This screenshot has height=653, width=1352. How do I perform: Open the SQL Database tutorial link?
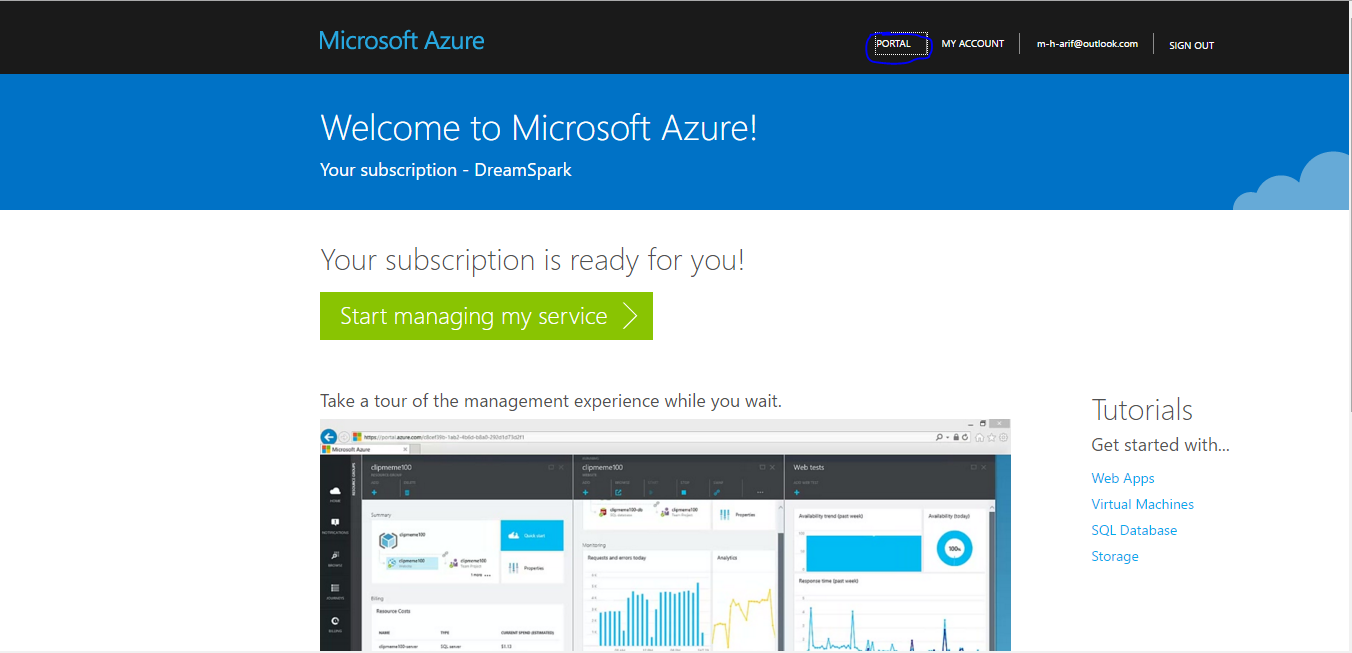pyautogui.click(x=1134, y=530)
